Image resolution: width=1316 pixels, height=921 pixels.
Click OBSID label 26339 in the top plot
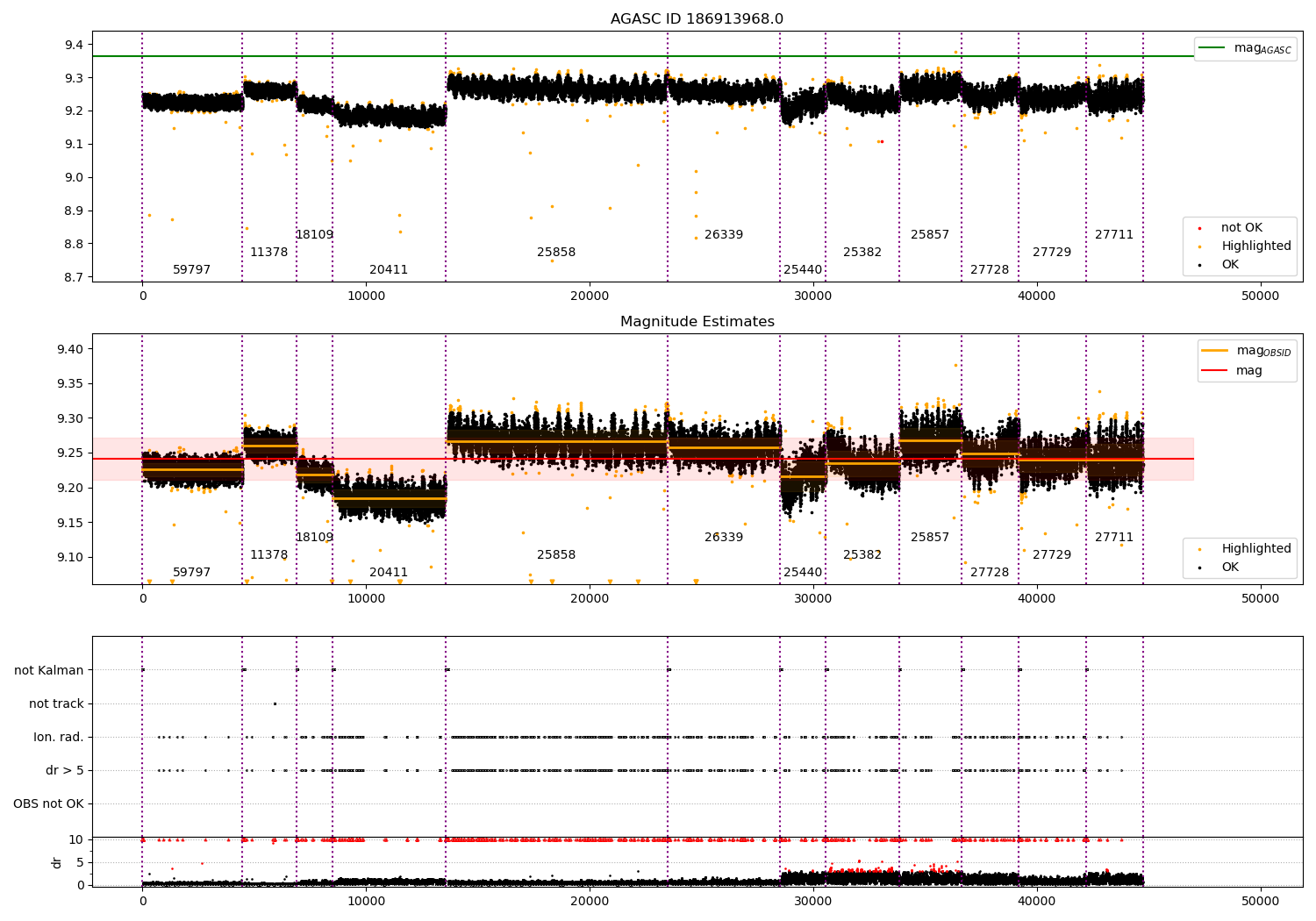pos(724,235)
